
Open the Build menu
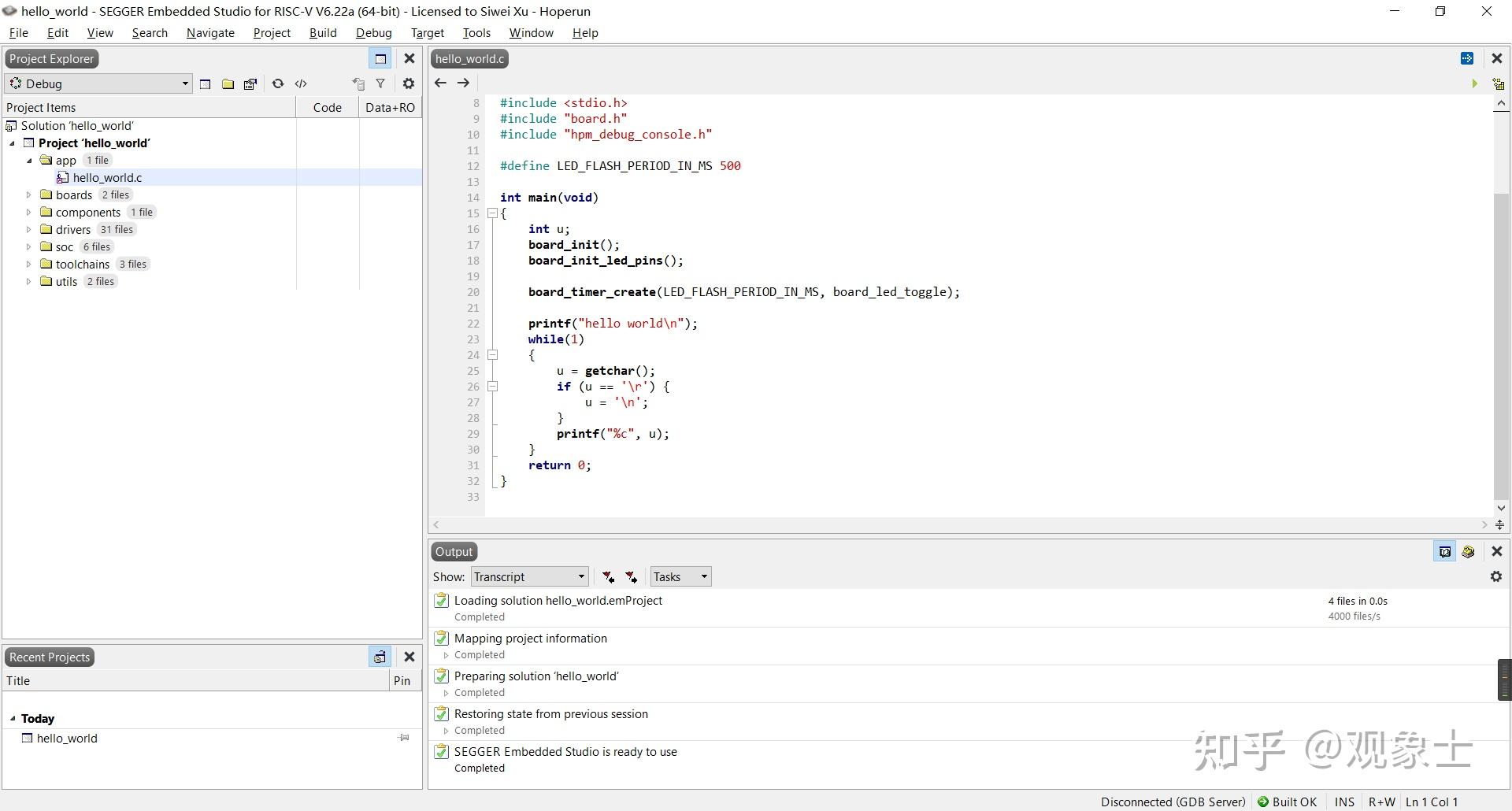323,32
